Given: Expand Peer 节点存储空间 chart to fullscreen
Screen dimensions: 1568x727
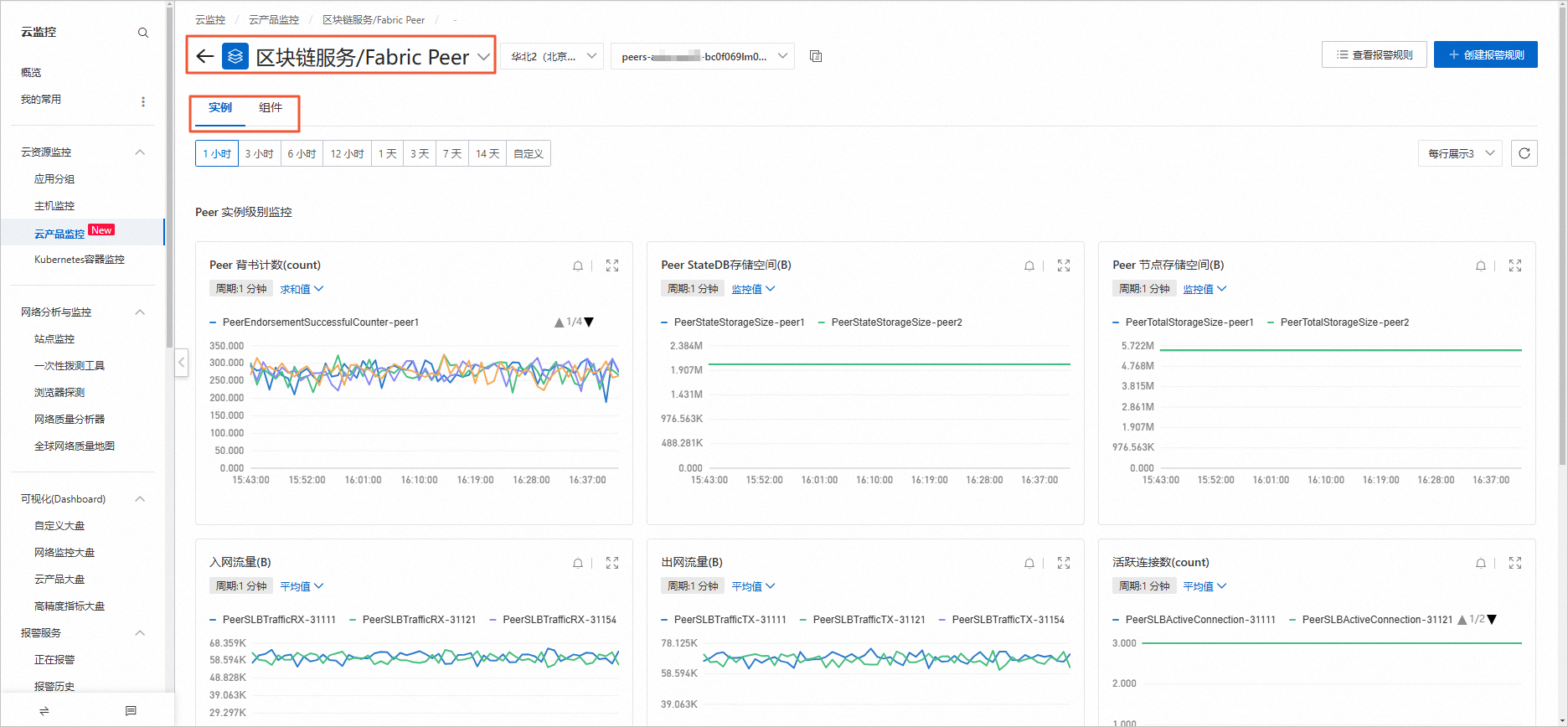Looking at the screenshot, I should tap(1515, 266).
